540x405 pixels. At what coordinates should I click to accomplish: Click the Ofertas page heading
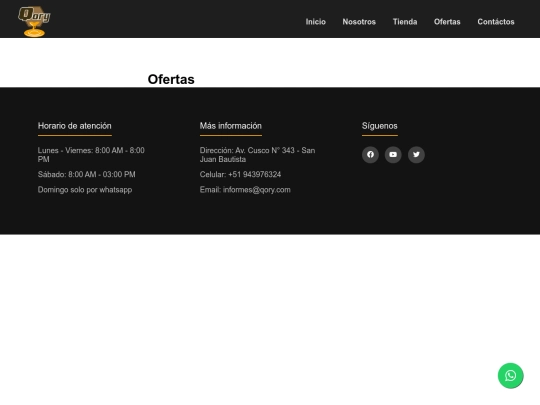click(x=171, y=79)
